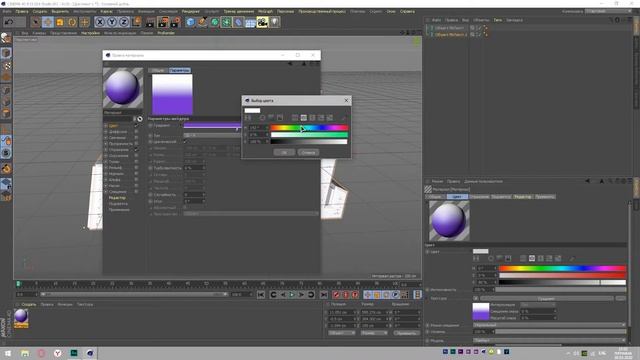
Task: Select the Move tool in the top toolbar
Action: 48,22
